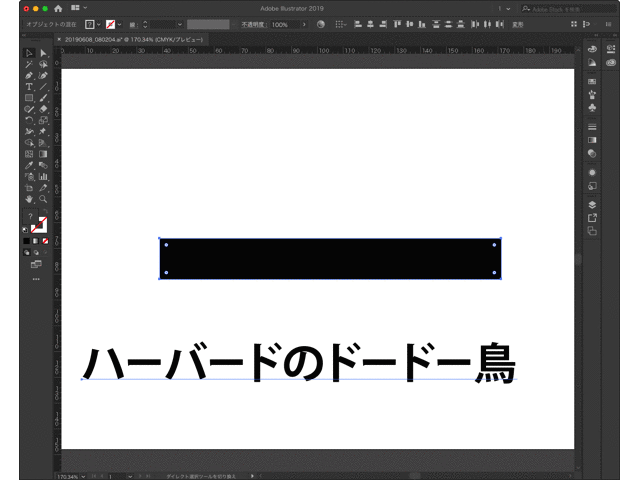Screen dimensions: 640x480
Task: Select the Scale tool
Action: pyautogui.click(x=43, y=120)
